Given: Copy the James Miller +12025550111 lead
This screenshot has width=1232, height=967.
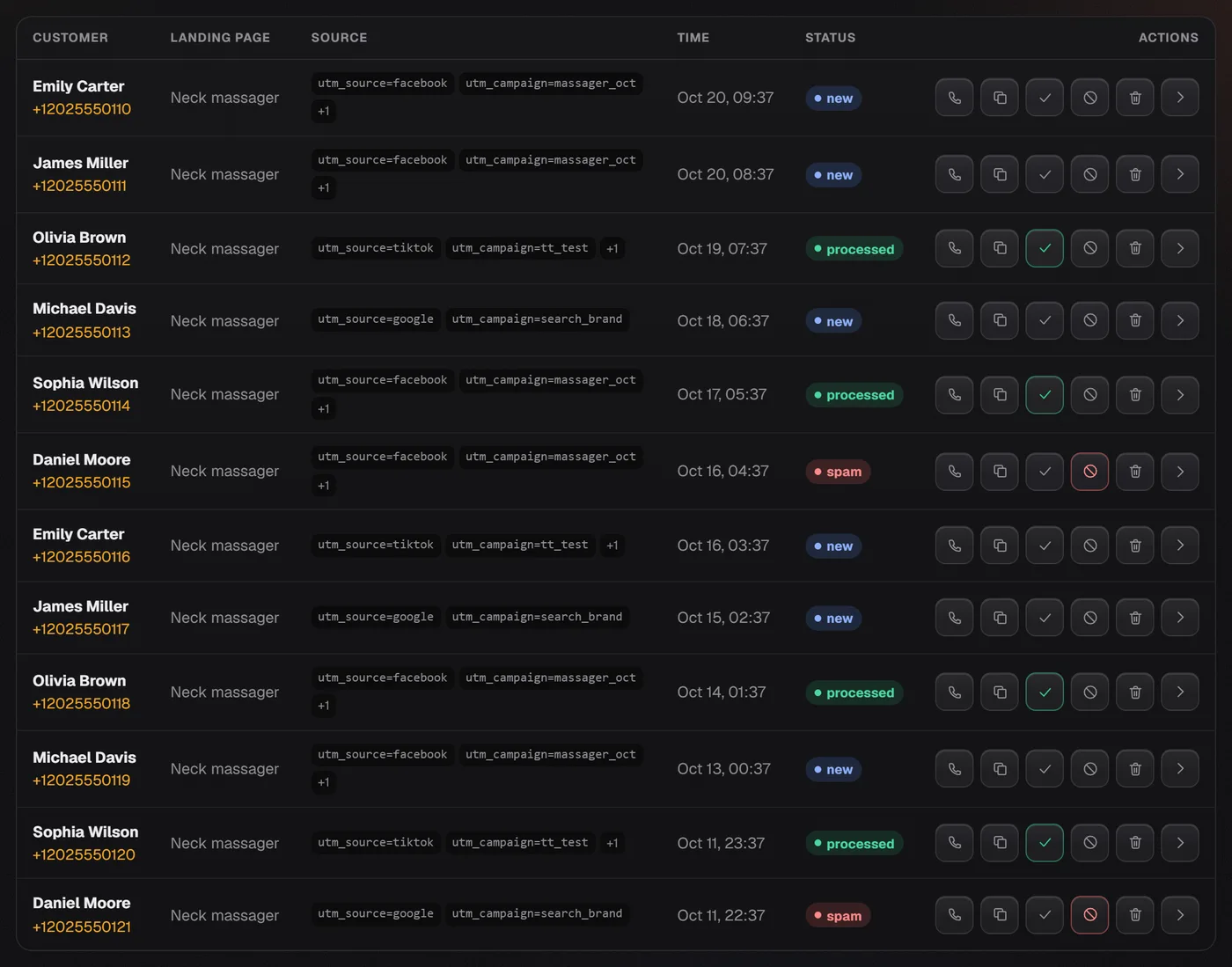Looking at the screenshot, I should [x=1000, y=174].
